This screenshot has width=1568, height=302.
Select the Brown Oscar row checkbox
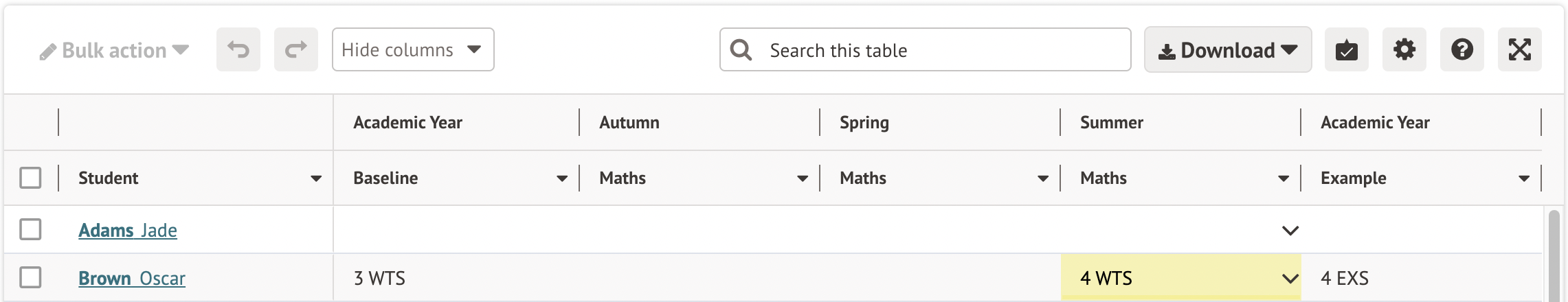[30, 277]
